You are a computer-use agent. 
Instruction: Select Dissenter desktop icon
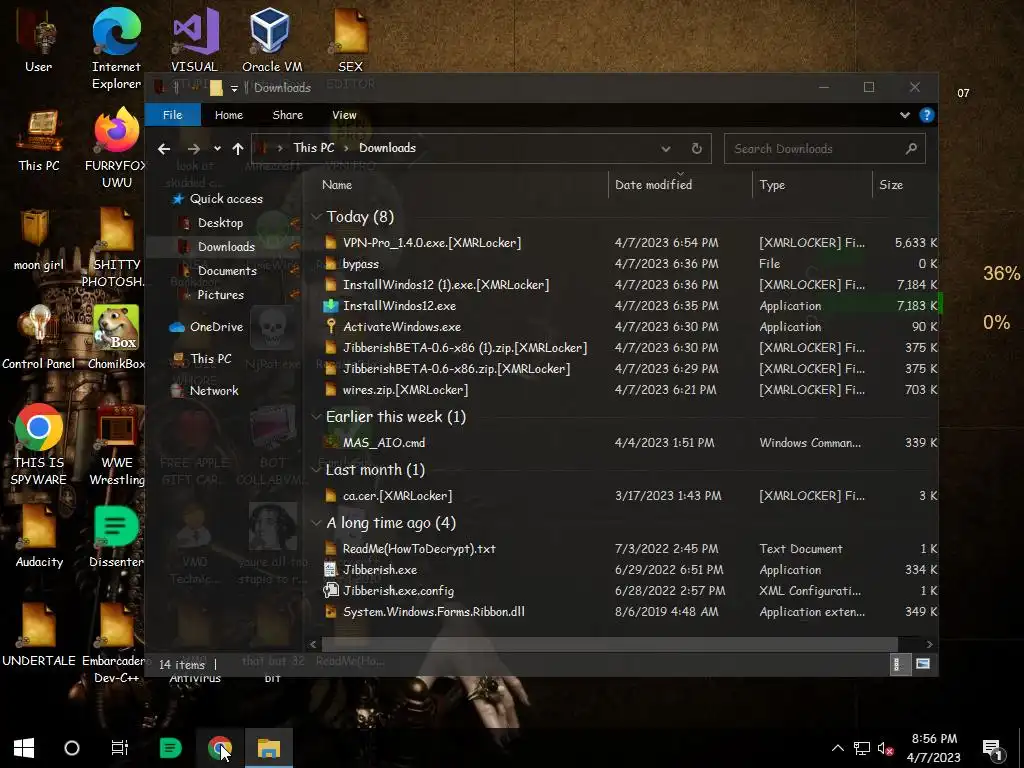pyautogui.click(x=116, y=537)
